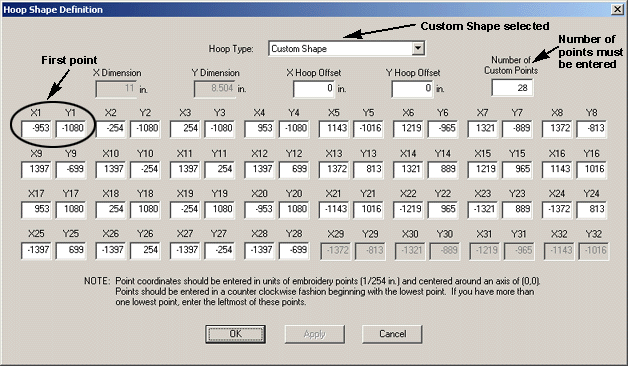This screenshot has height=366, width=628.
Task: Click the Y4 coordinate field
Action: tap(294, 129)
